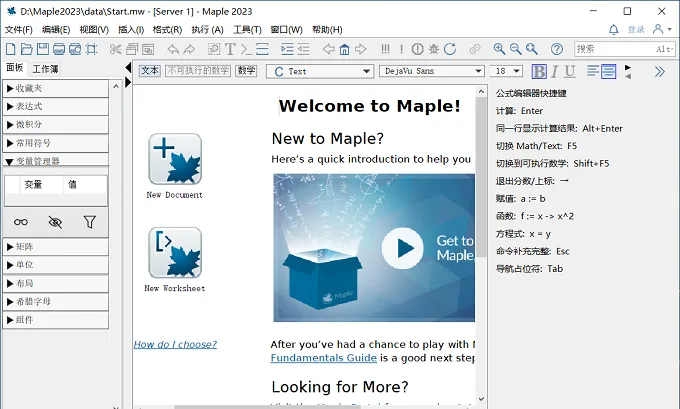Expand the 组件 palette
Viewport: 680px width, 409px height.
point(56,320)
